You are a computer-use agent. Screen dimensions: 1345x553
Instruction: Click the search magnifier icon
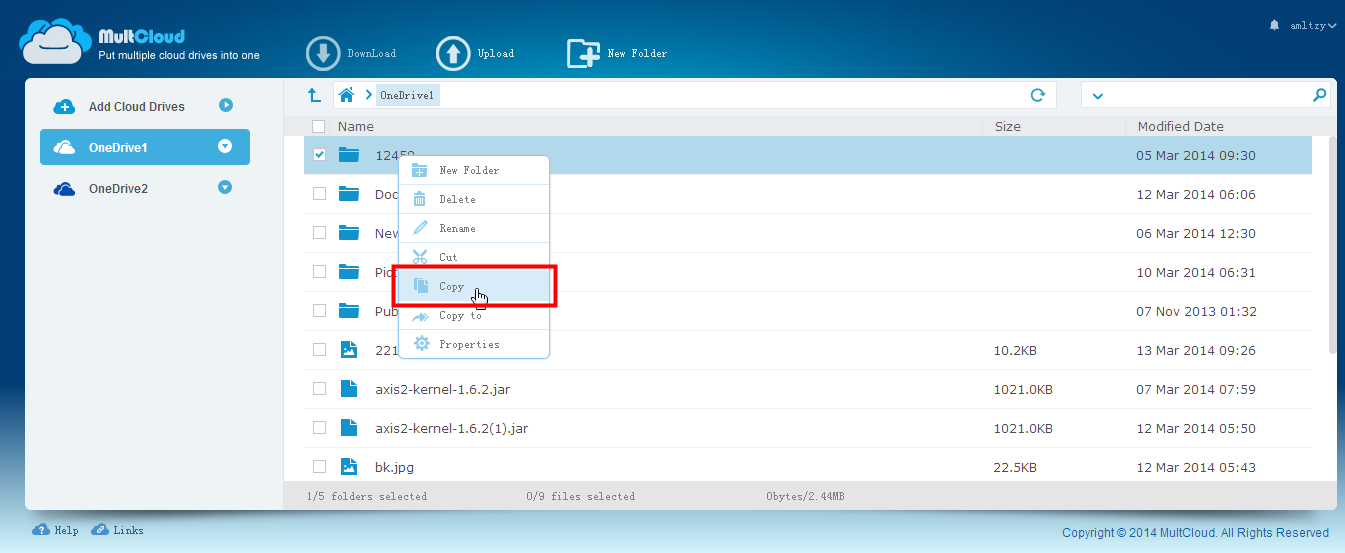click(1319, 95)
